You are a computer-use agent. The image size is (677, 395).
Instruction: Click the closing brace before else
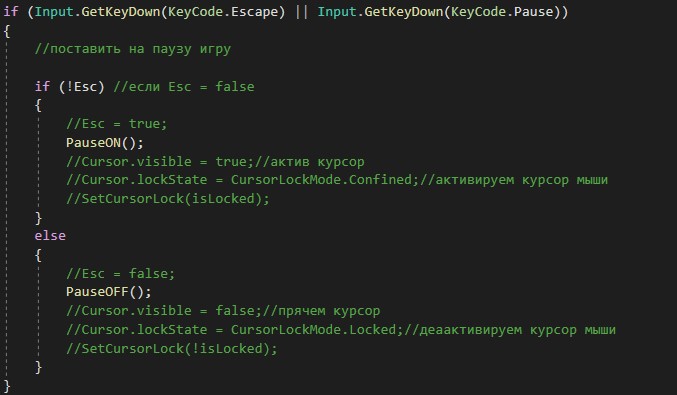click(x=38, y=218)
